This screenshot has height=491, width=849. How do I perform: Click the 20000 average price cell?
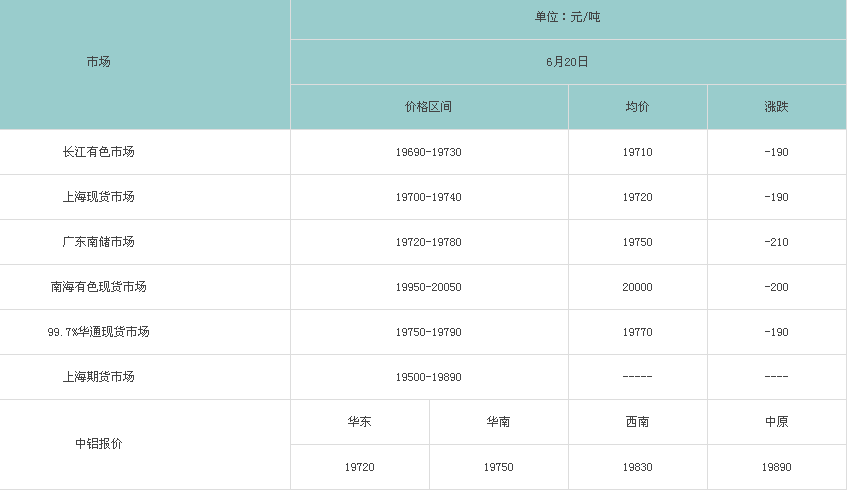point(637,287)
